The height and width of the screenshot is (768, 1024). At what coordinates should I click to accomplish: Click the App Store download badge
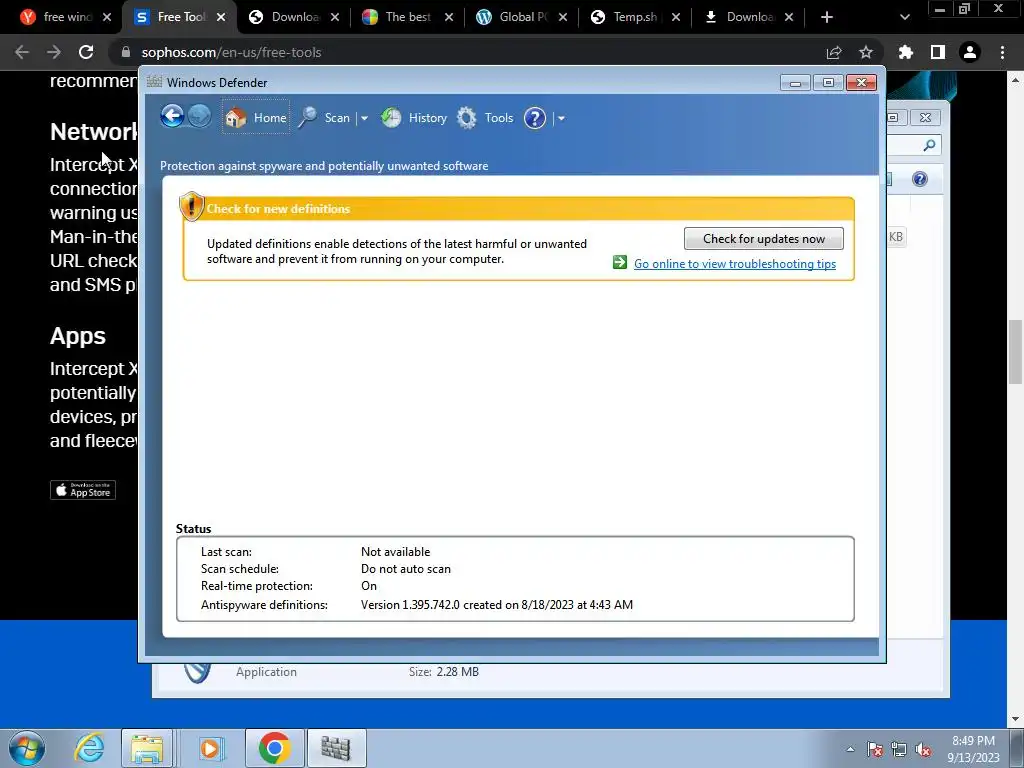coord(83,490)
